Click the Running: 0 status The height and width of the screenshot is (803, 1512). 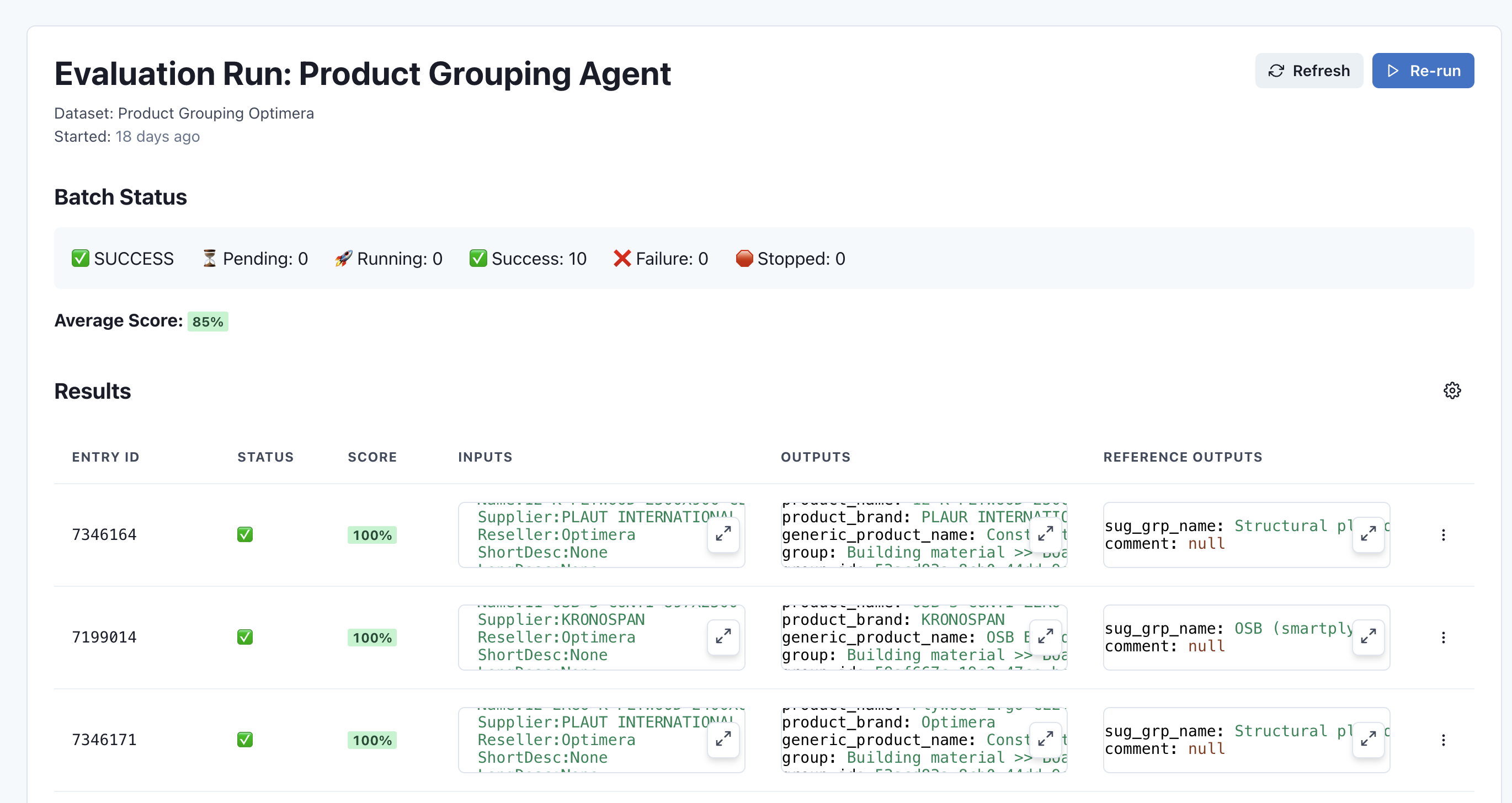(x=388, y=259)
